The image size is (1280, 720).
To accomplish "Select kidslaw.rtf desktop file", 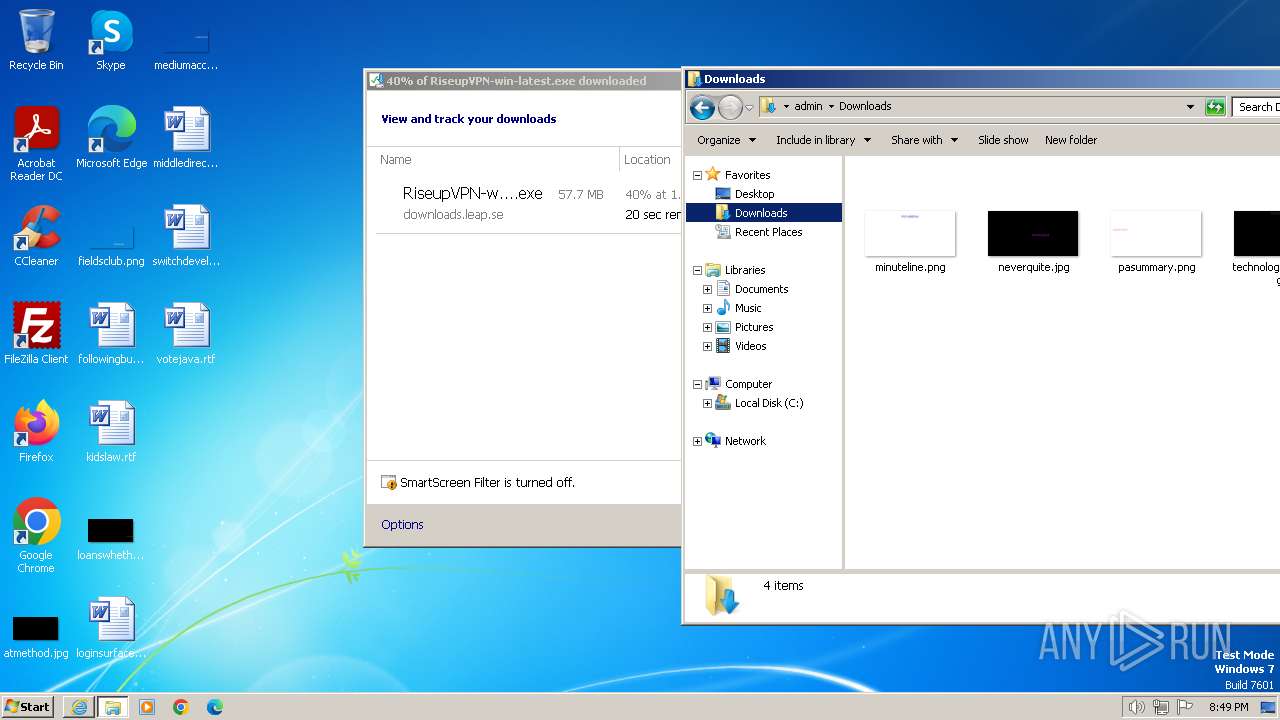I will [x=111, y=432].
